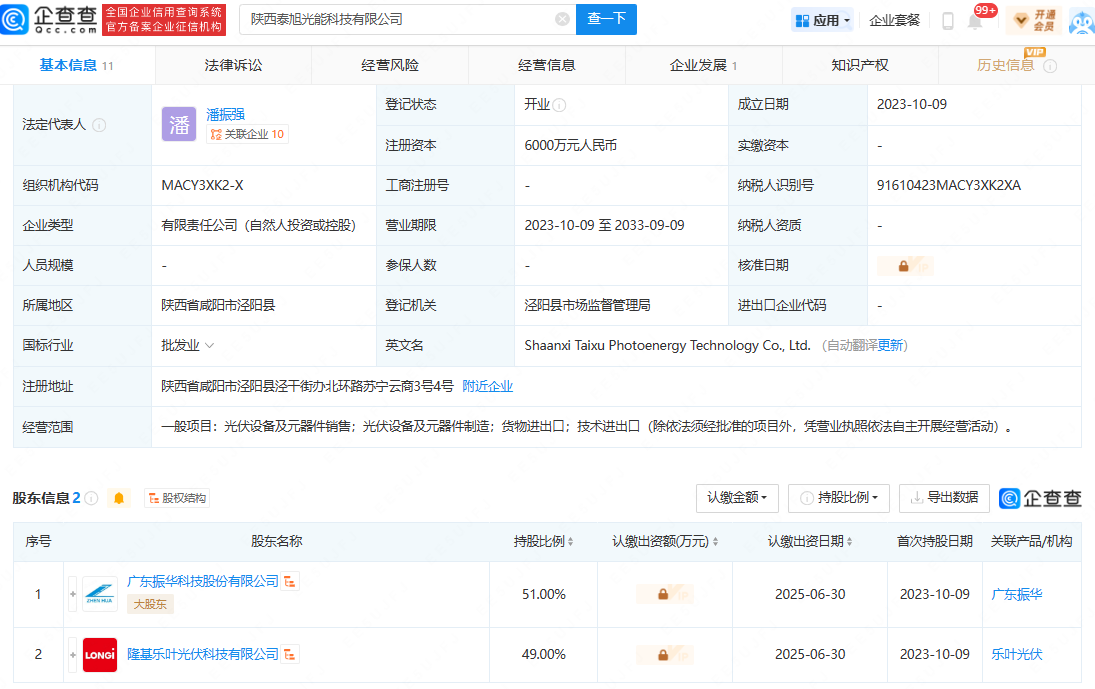This screenshot has height=689, width=1095.
Task: Clear the search box text
Action: [x=562, y=19]
